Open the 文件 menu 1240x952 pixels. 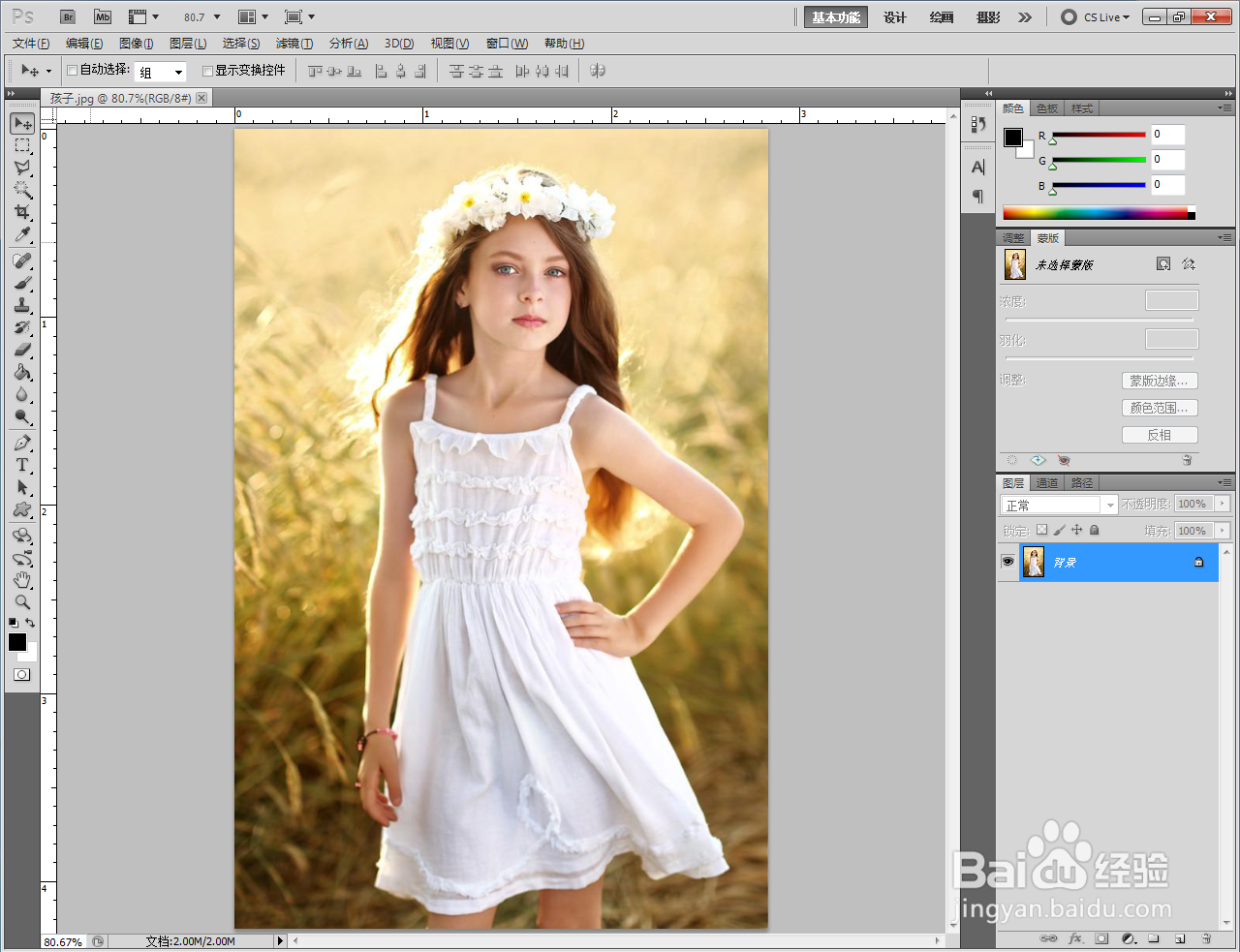[31, 44]
